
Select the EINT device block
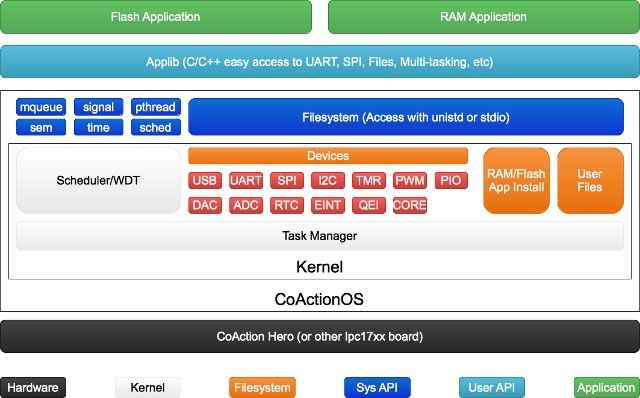(x=328, y=205)
